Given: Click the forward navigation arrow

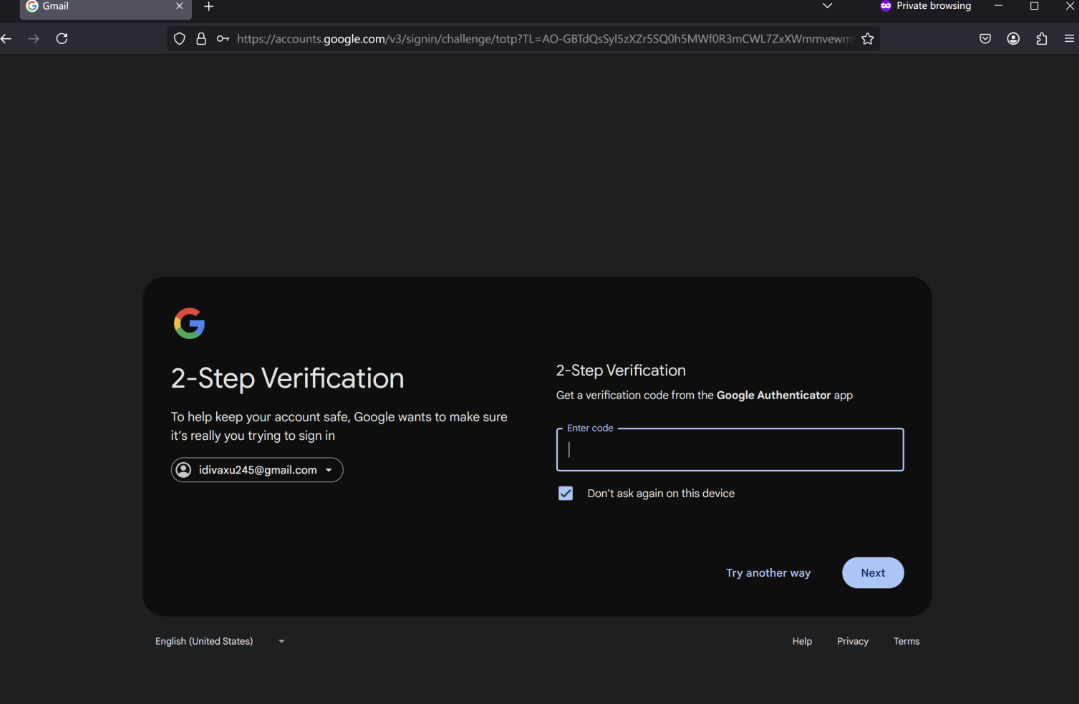Looking at the screenshot, I should pos(34,39).
